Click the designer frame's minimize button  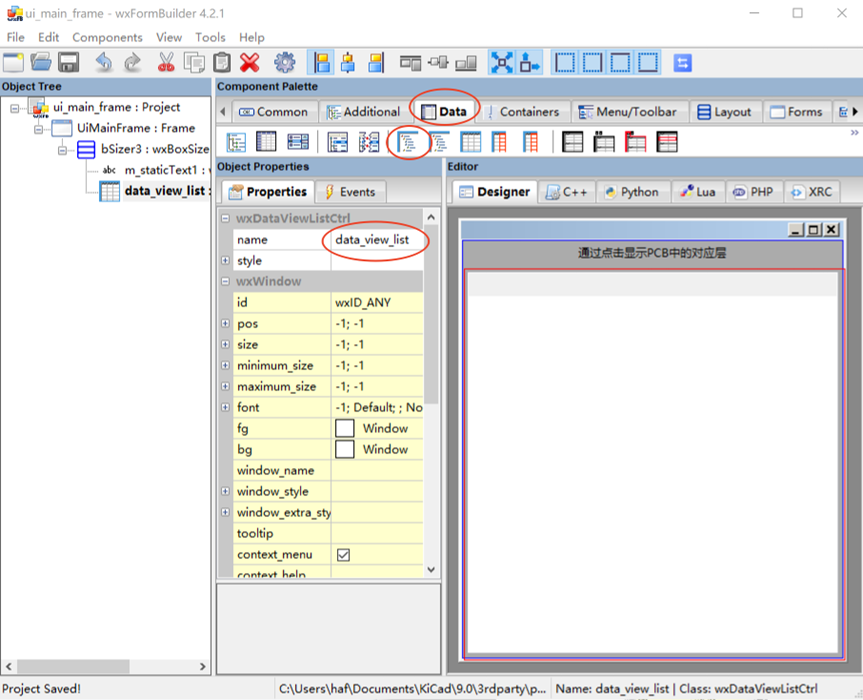coord(796,229)
